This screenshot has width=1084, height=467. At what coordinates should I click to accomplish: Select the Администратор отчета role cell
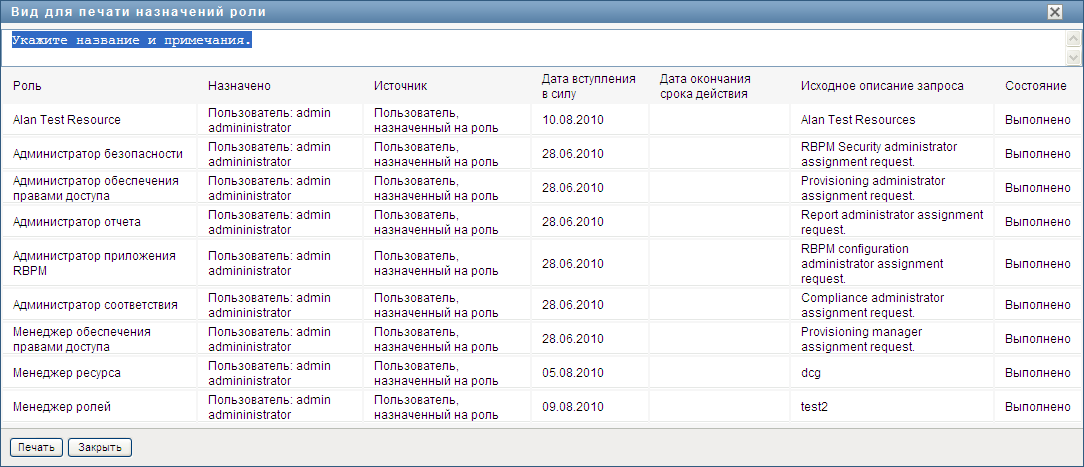(x=77, y=222)
